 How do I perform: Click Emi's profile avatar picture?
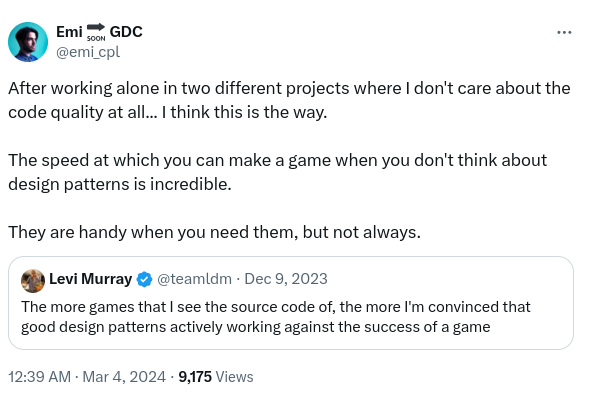pyautogui.click(x=28, y=42)
